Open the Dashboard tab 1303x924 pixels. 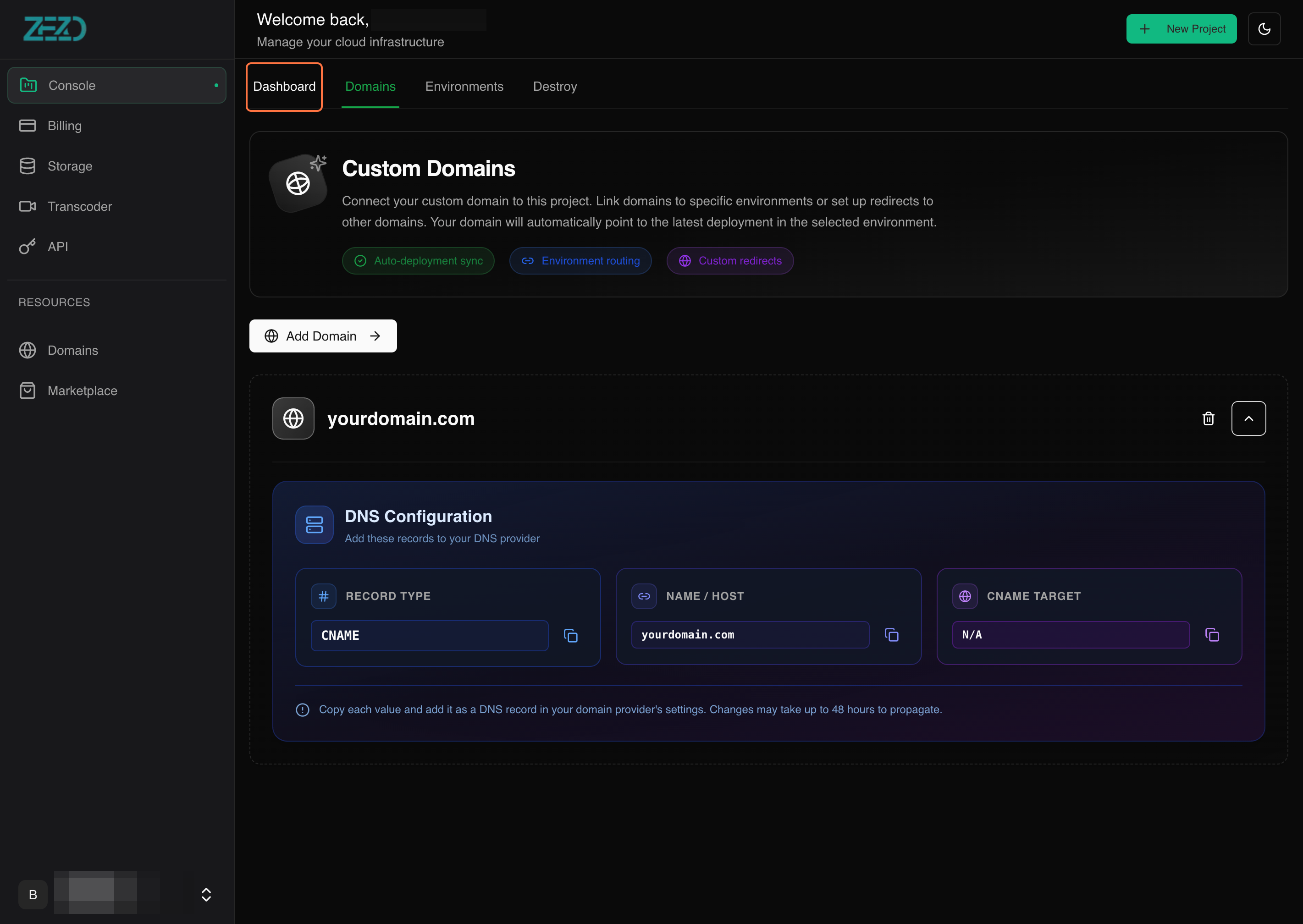[284, 87]
